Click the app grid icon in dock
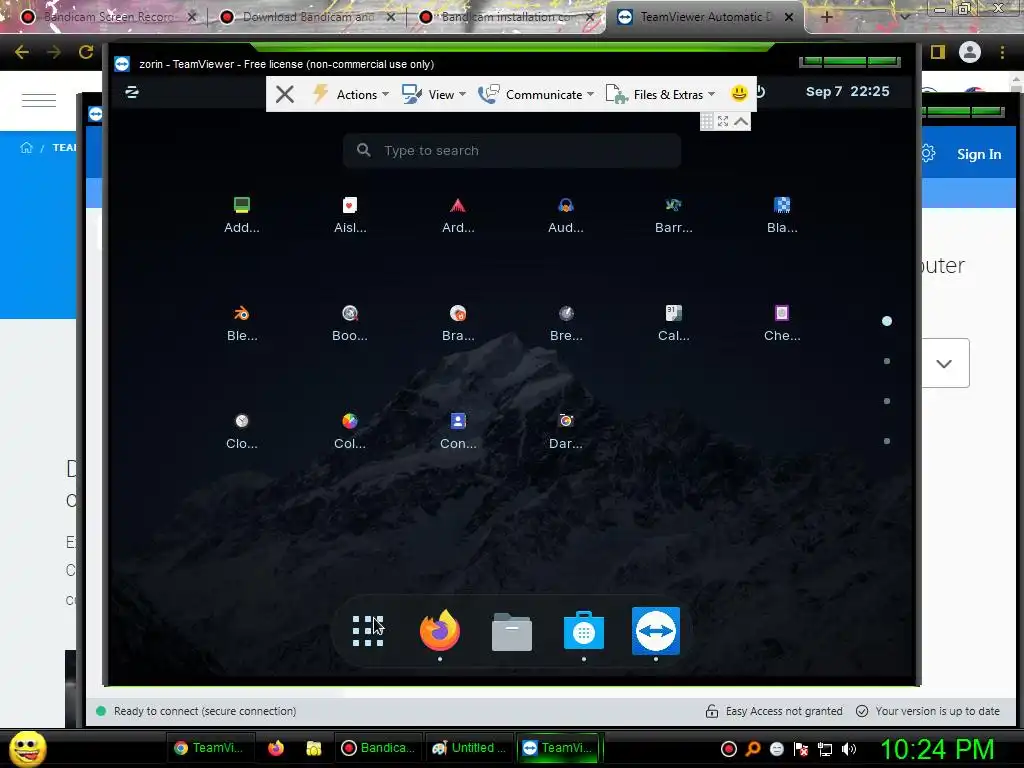 coord(368,631)
